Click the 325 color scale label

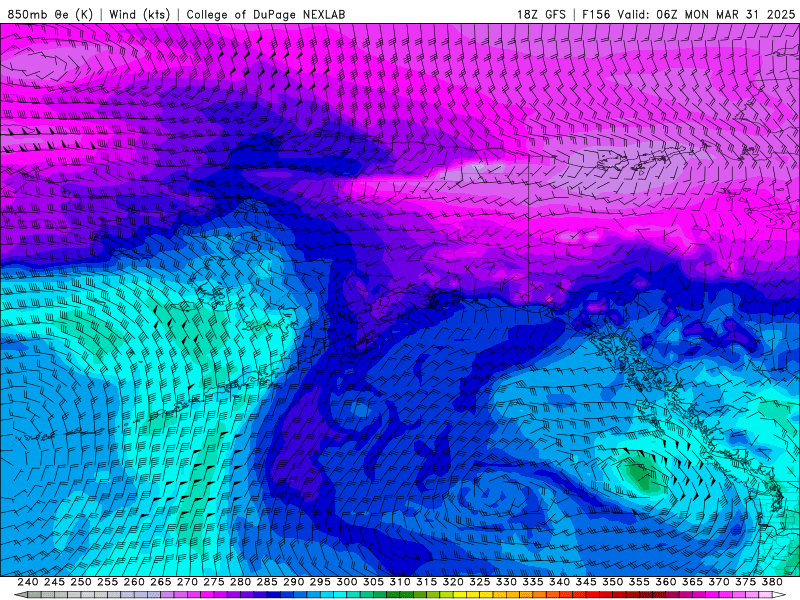(x=479, y=582)
